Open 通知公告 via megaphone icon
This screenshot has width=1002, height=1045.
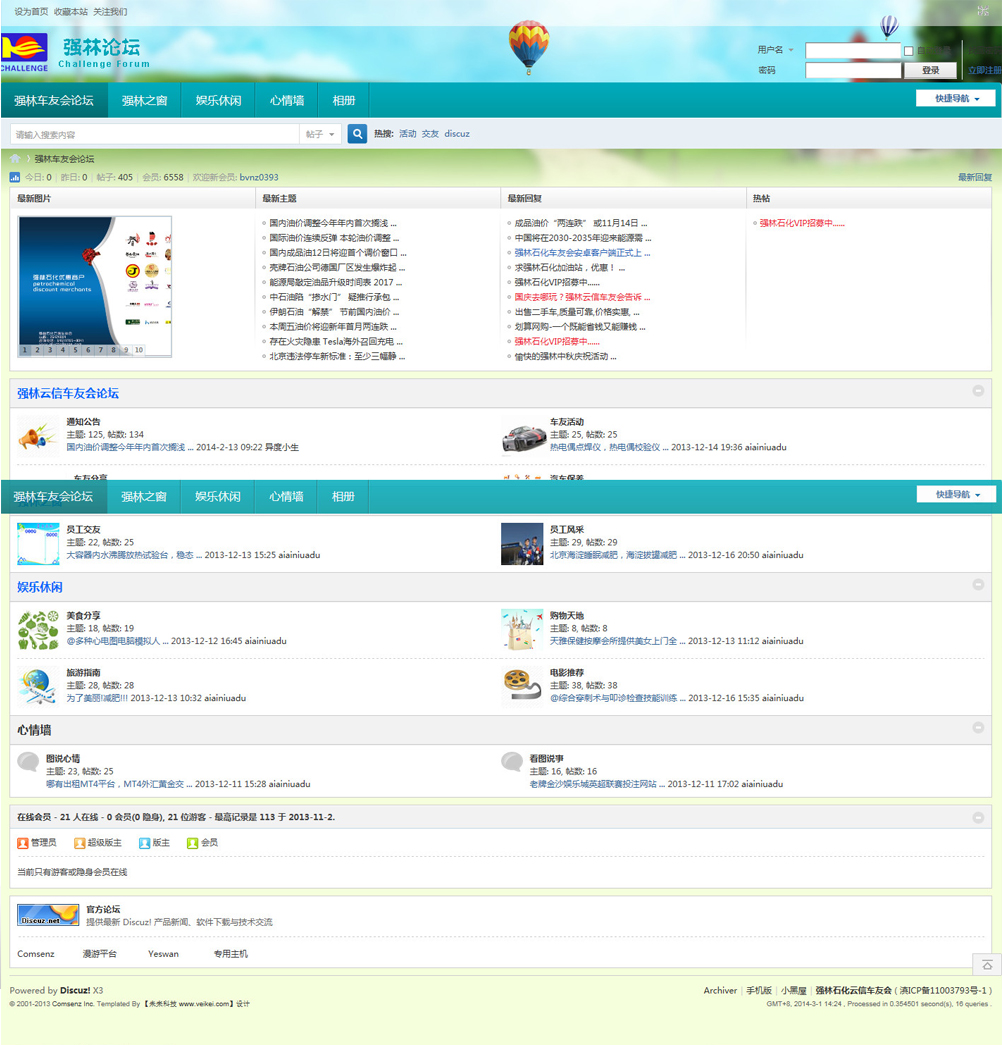point(38,436)
